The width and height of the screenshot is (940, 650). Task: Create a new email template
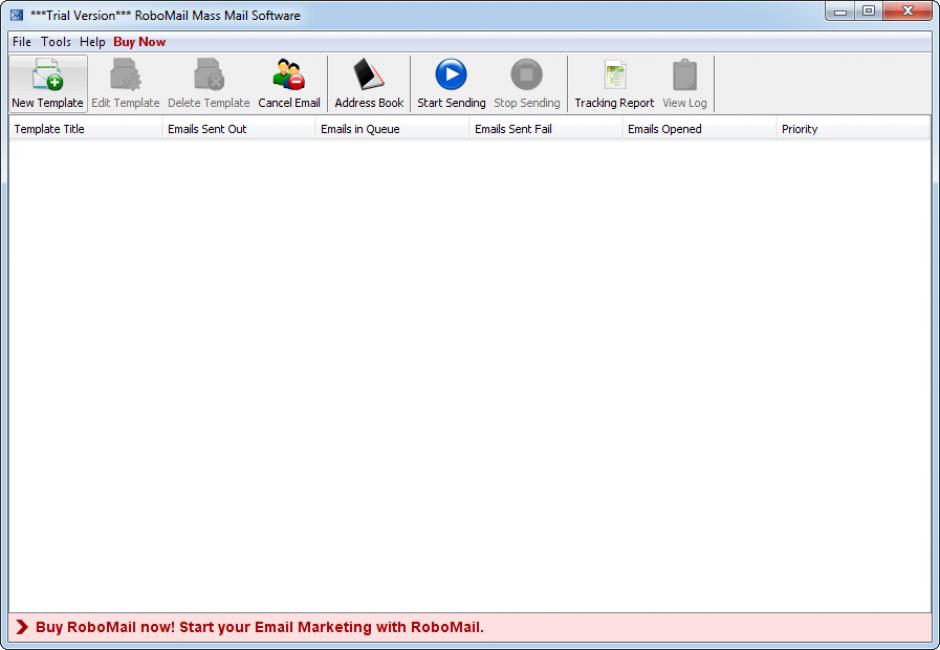(47, 83)
